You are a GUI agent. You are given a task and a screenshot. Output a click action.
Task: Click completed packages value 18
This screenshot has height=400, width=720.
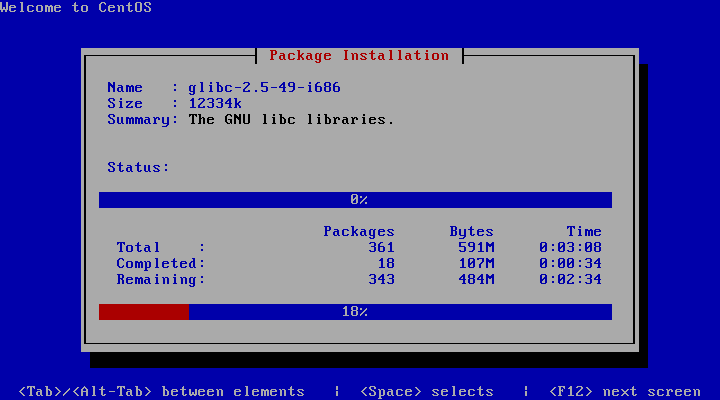pos(386,263)
